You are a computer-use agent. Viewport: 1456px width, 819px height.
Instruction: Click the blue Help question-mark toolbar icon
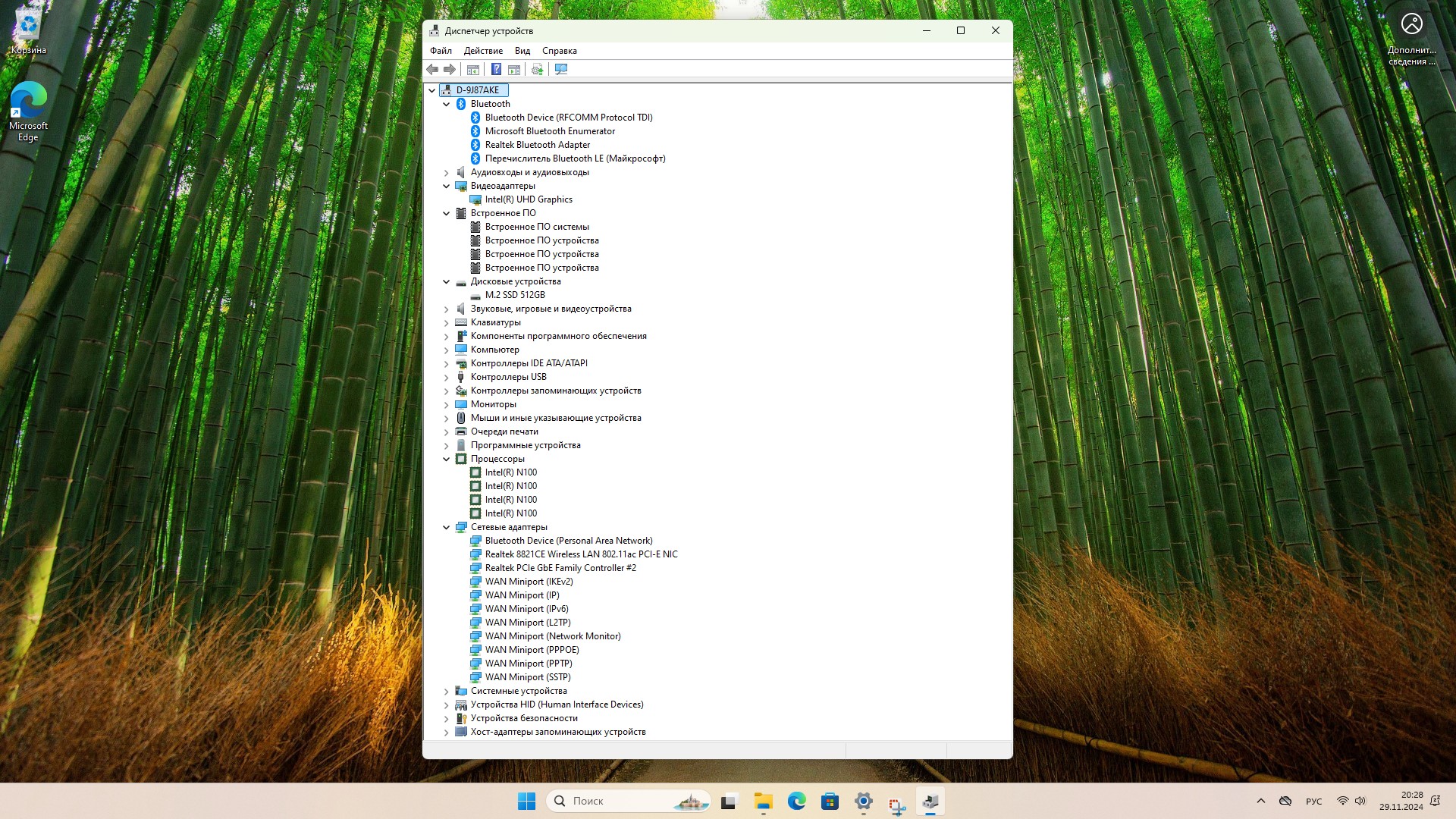click(496, 70)
